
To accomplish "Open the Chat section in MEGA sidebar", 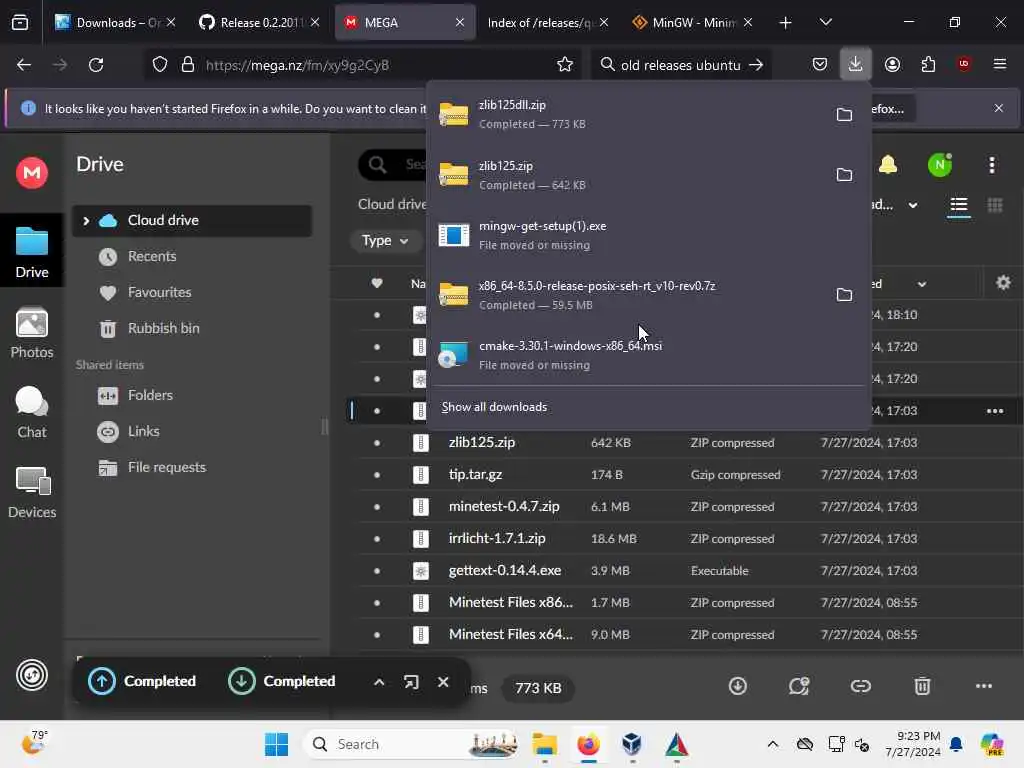I will 31,413.
